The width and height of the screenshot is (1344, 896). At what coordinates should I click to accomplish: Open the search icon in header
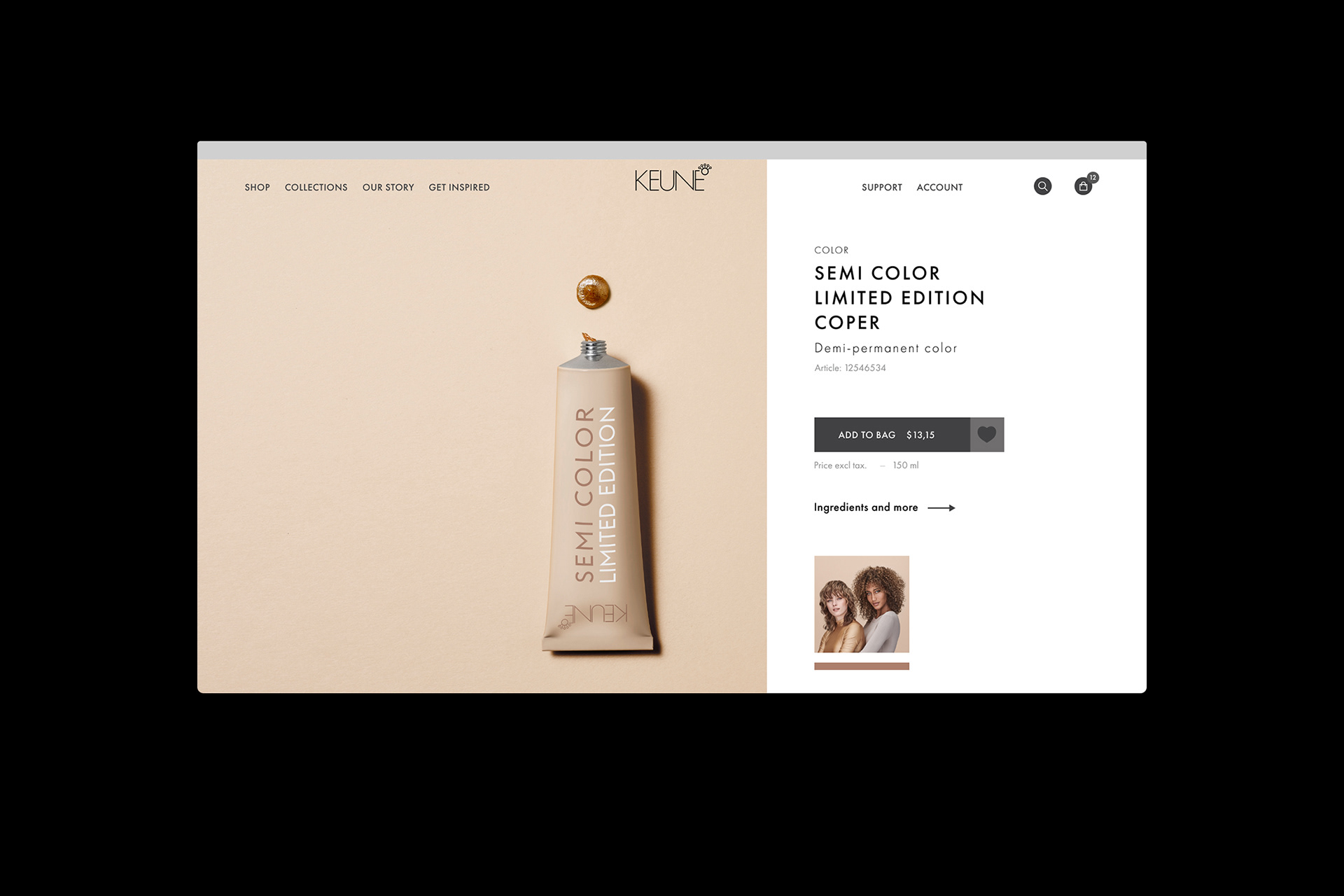point(1042,186)
